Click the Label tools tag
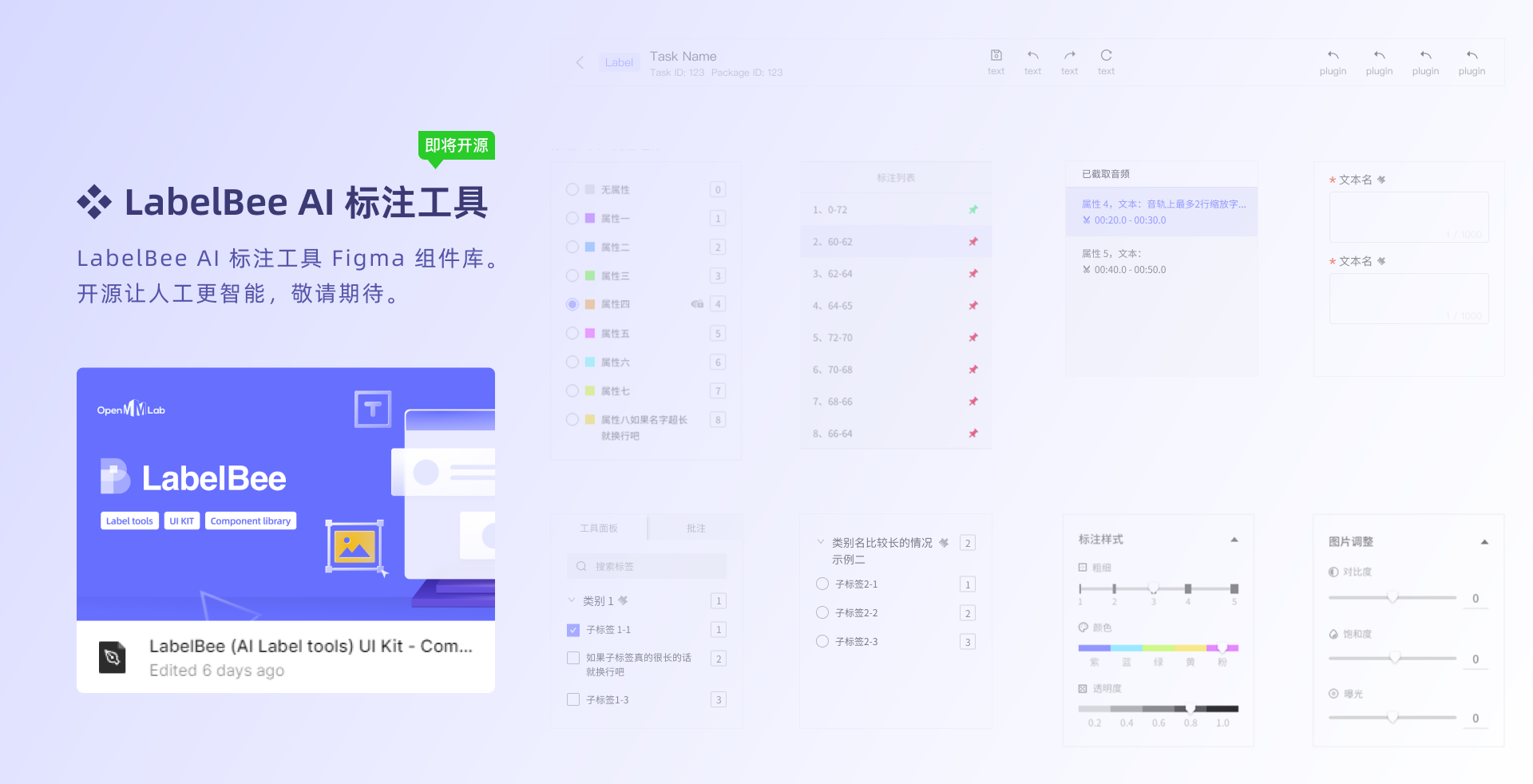The height and width of the screenshot is (784, 1533). point(129,521)
